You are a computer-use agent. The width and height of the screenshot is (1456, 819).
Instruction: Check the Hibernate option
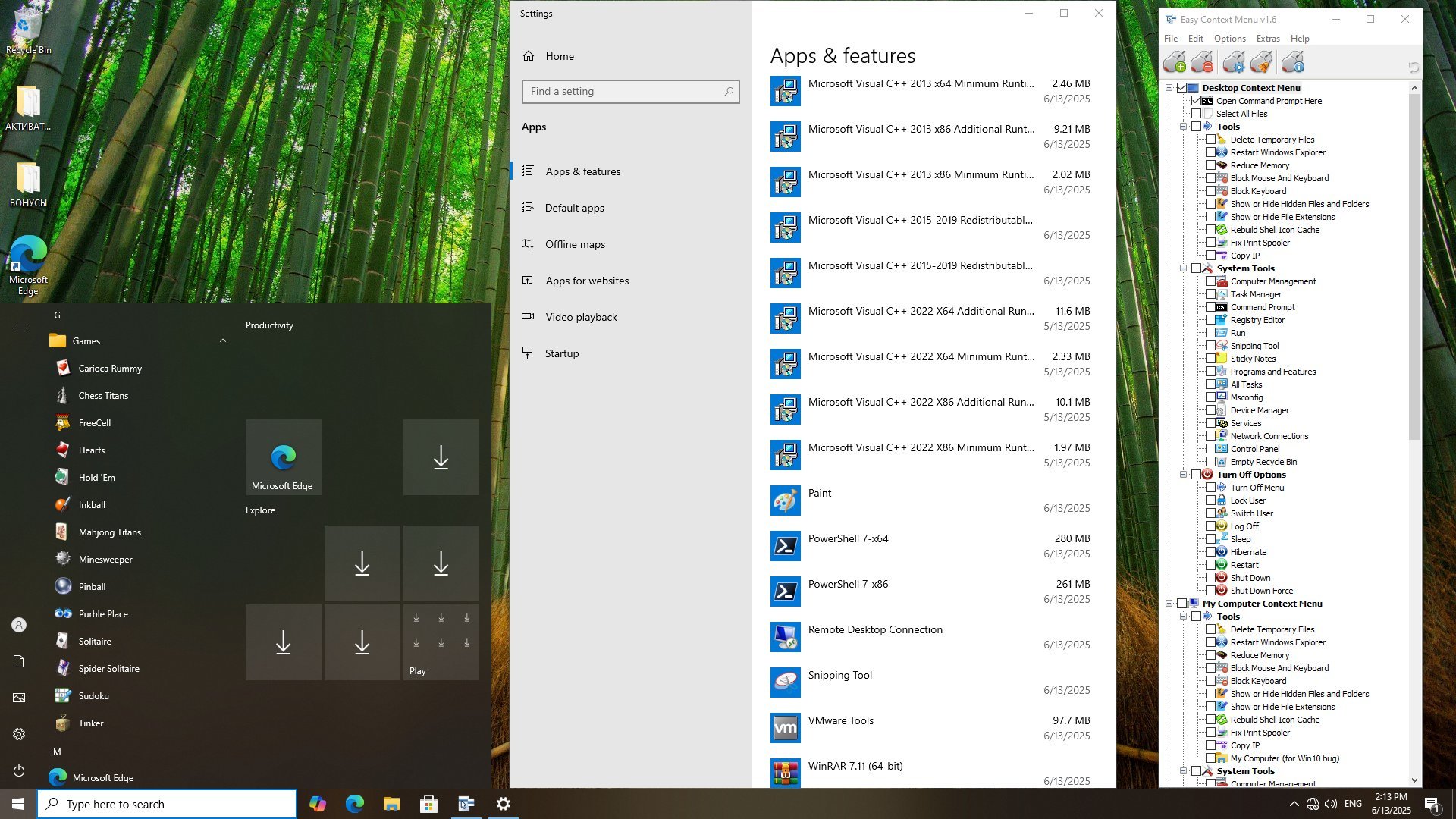click(1211, 552)
